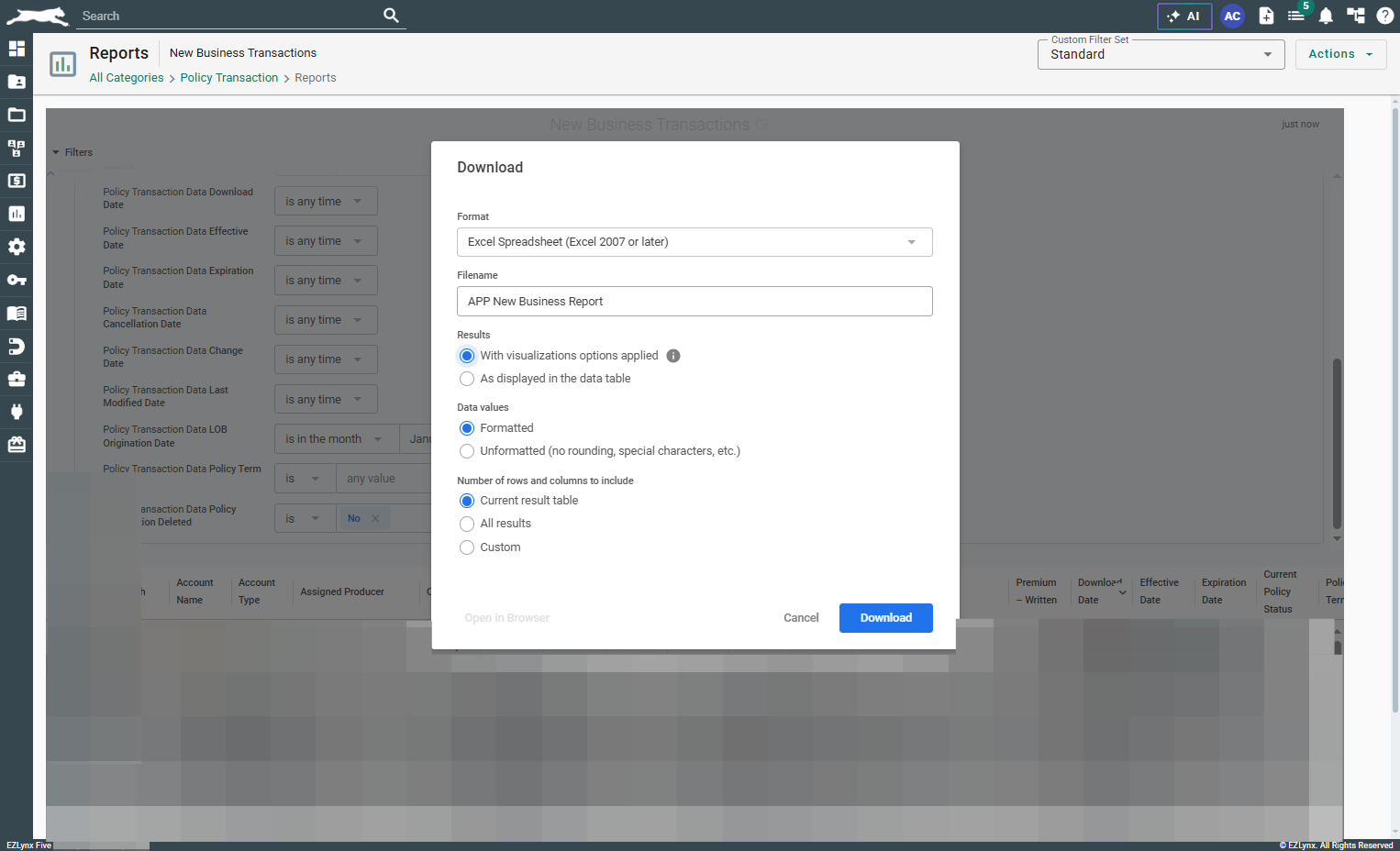Open the notifications bell
Screen dimensions: 1400x851
(x=1326, y=16)
